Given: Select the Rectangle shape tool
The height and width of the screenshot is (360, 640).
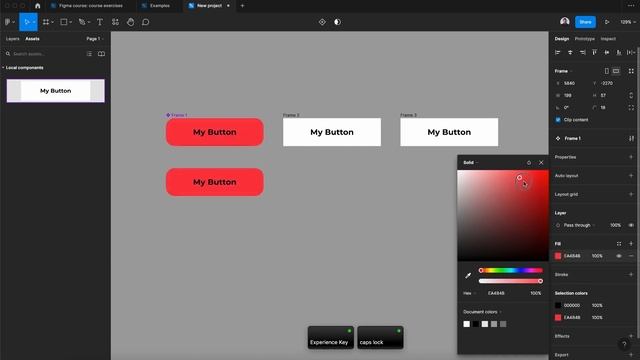Looking at the screenshot, I should click(x=64, y=22).
